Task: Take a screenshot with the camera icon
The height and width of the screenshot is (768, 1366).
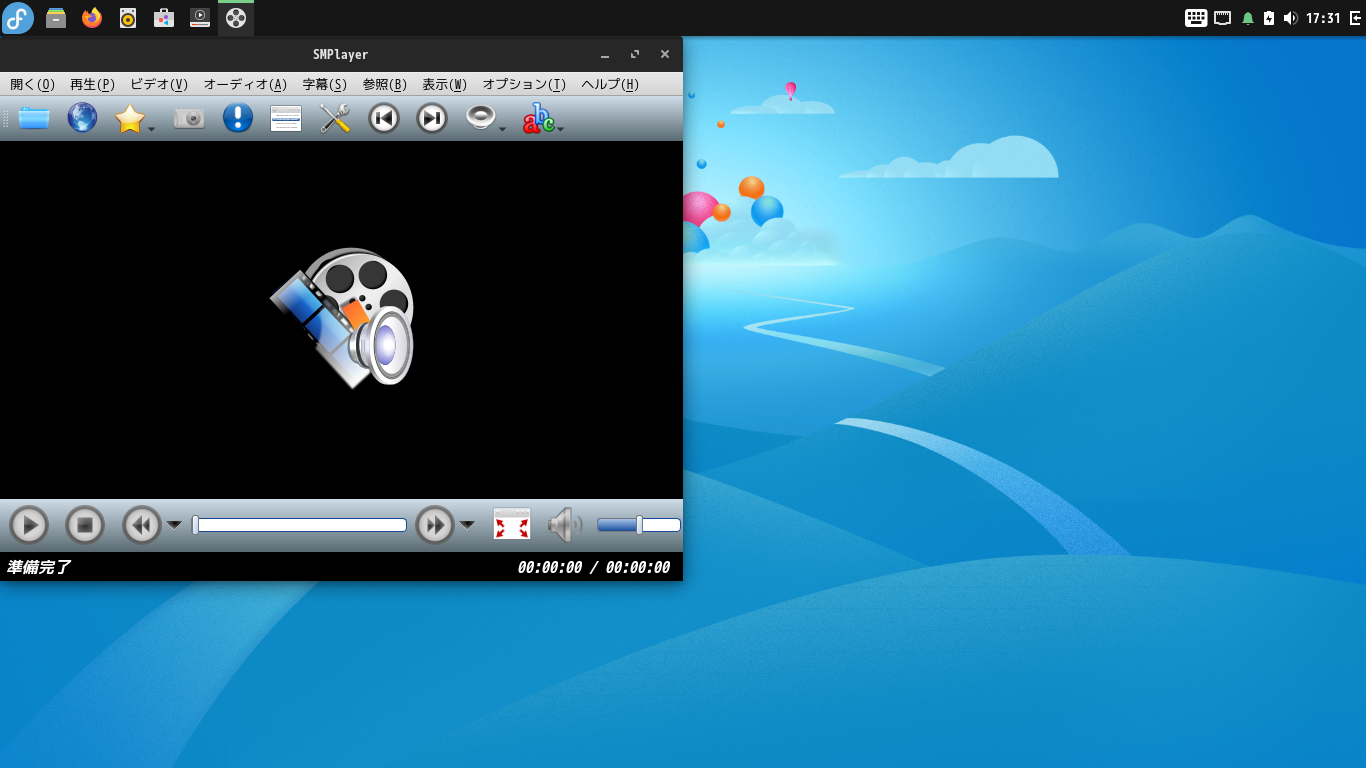Action: pos(189,118)
